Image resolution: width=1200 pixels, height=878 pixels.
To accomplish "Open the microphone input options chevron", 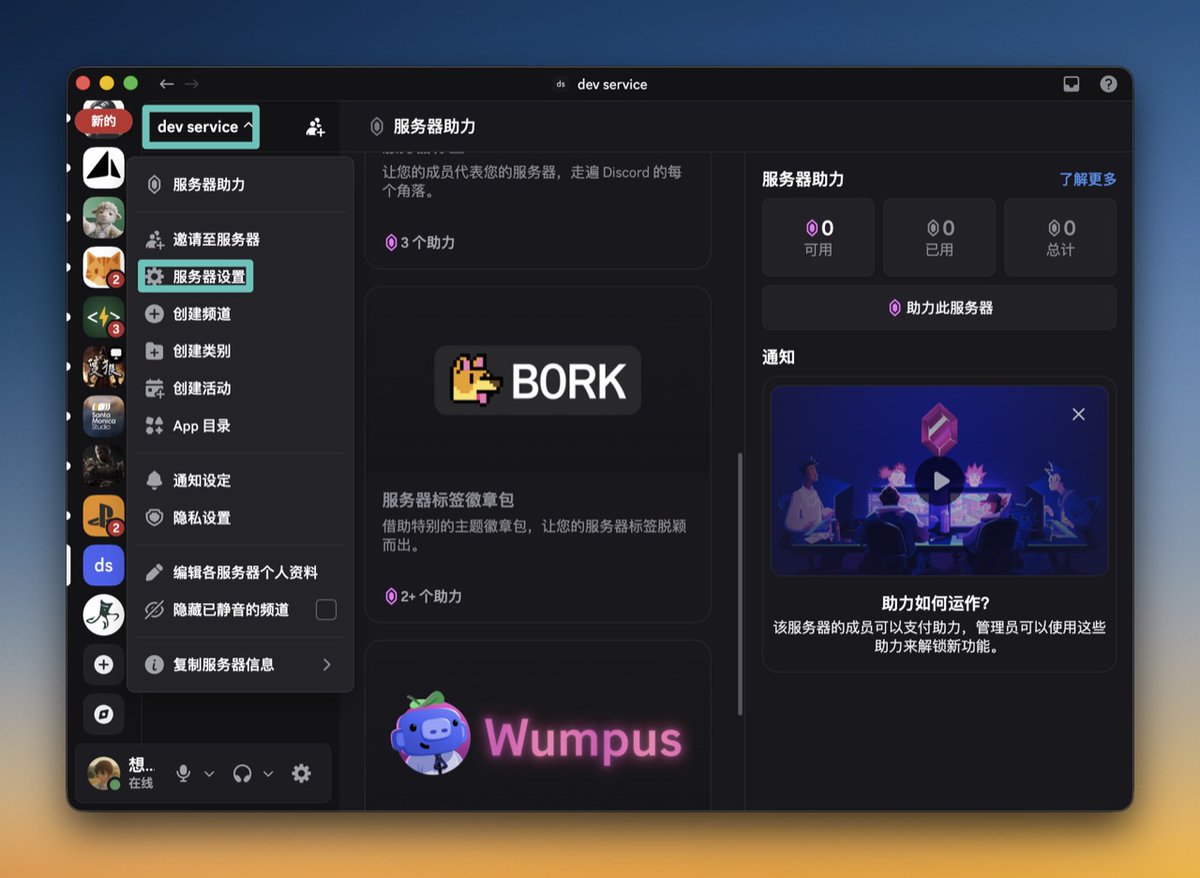I will click(x=209, y=774).
